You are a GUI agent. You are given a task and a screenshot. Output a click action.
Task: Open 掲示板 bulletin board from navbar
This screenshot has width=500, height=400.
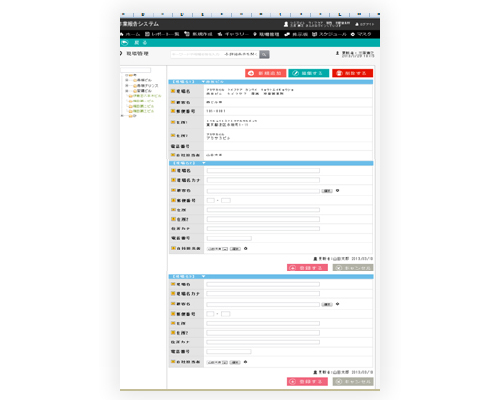coord(287,34)
